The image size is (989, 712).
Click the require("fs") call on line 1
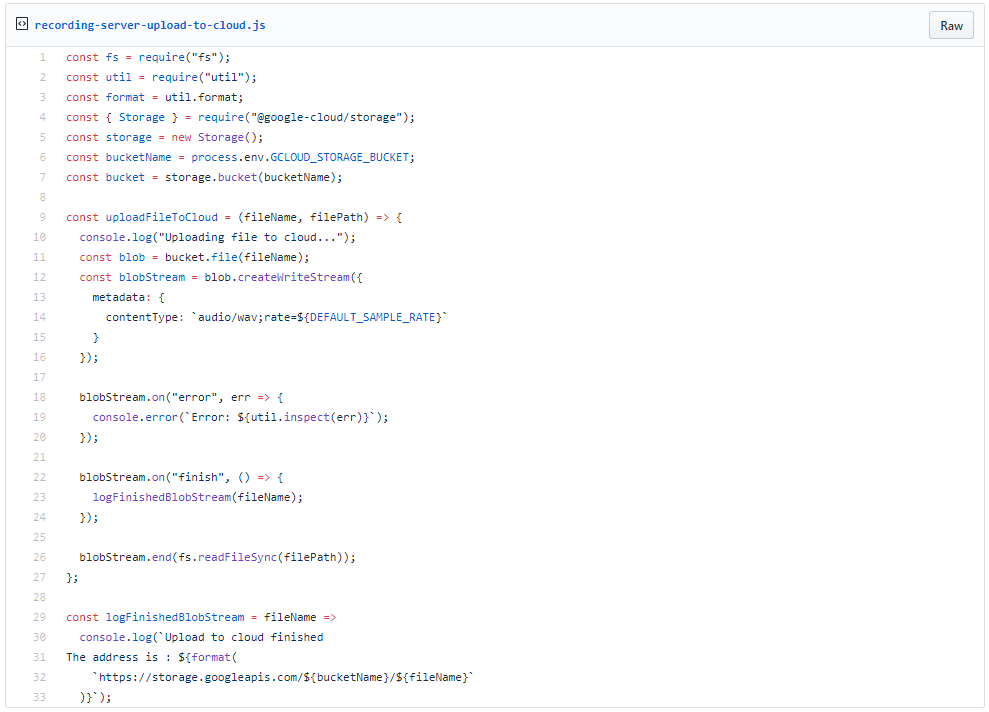181,57
